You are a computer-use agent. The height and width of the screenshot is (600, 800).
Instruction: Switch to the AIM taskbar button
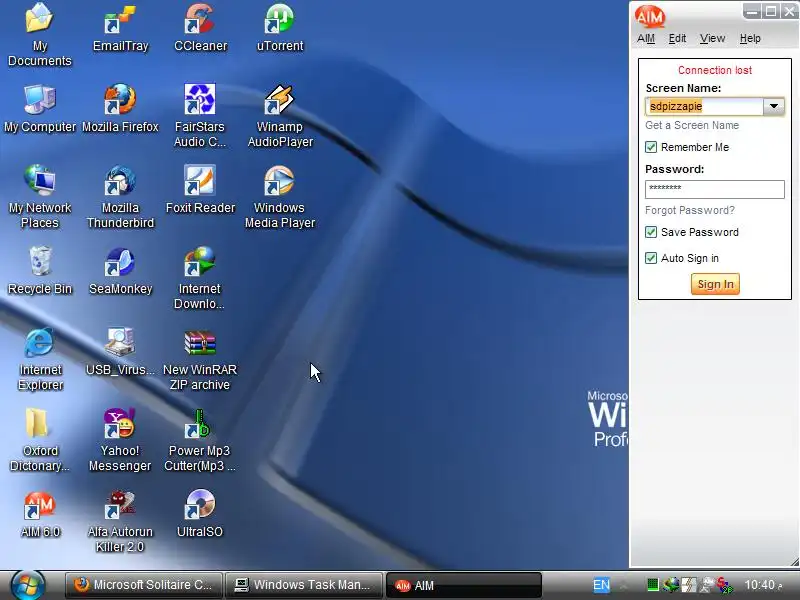[x=463, y=585]
